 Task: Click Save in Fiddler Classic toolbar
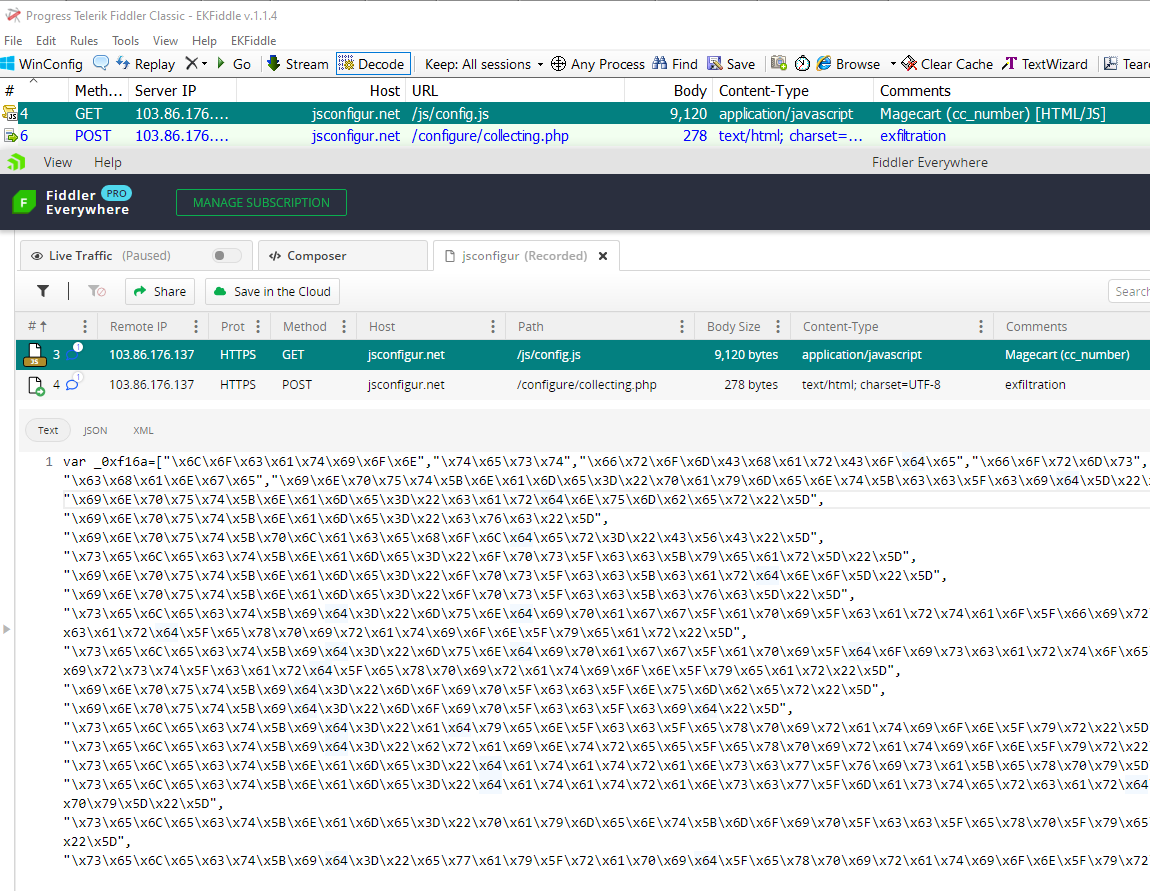click(730, 64)
